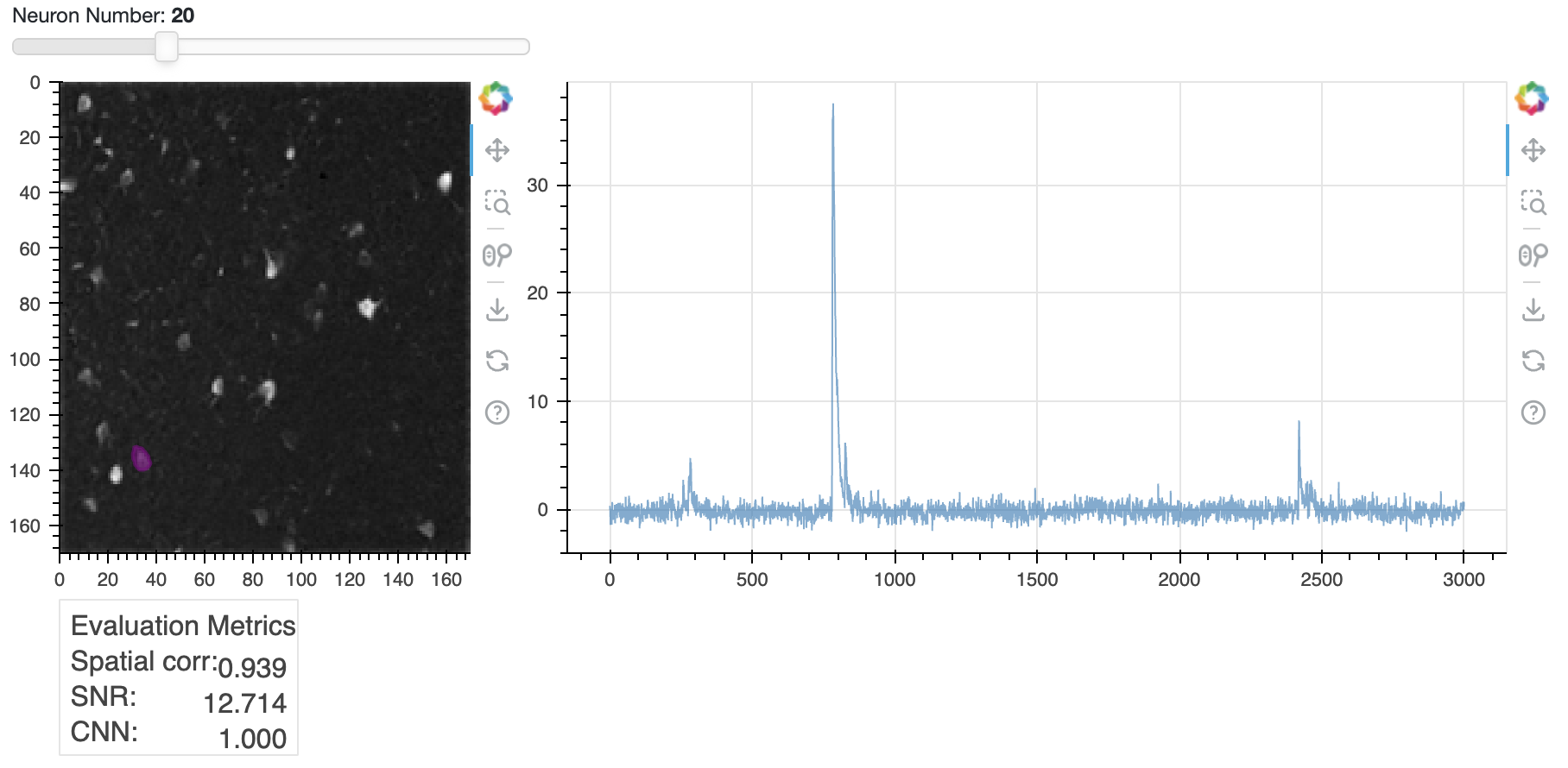Click the CNN value 1.000
The height and width of the screenshot is (768, 1568).
[253, 739]
